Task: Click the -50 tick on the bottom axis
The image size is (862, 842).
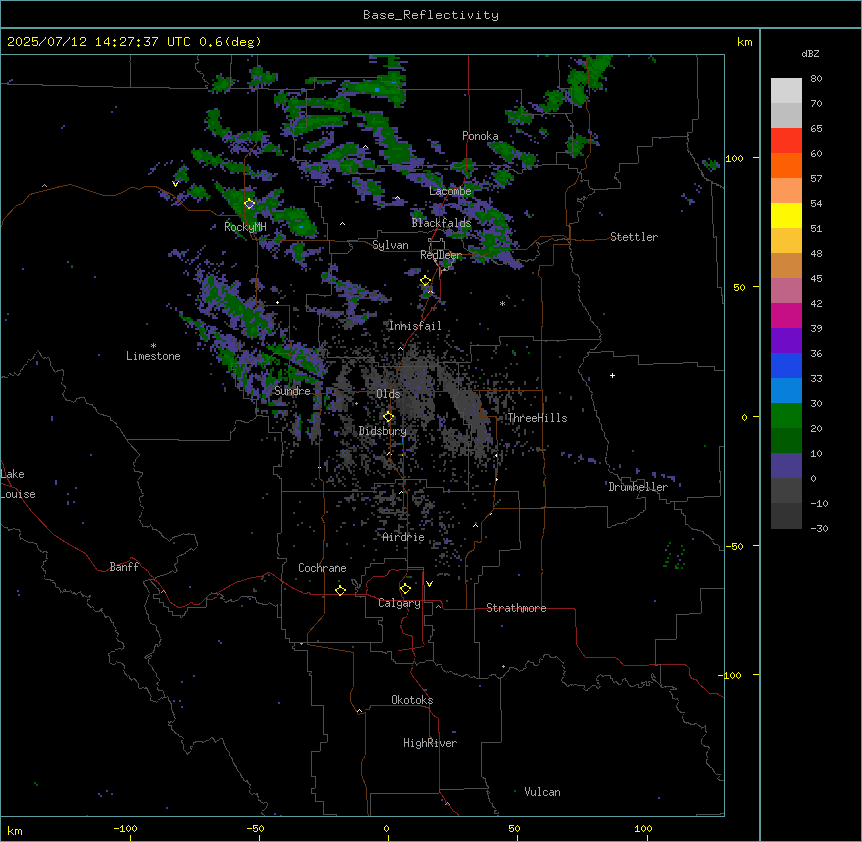Action: pos(256,828)
